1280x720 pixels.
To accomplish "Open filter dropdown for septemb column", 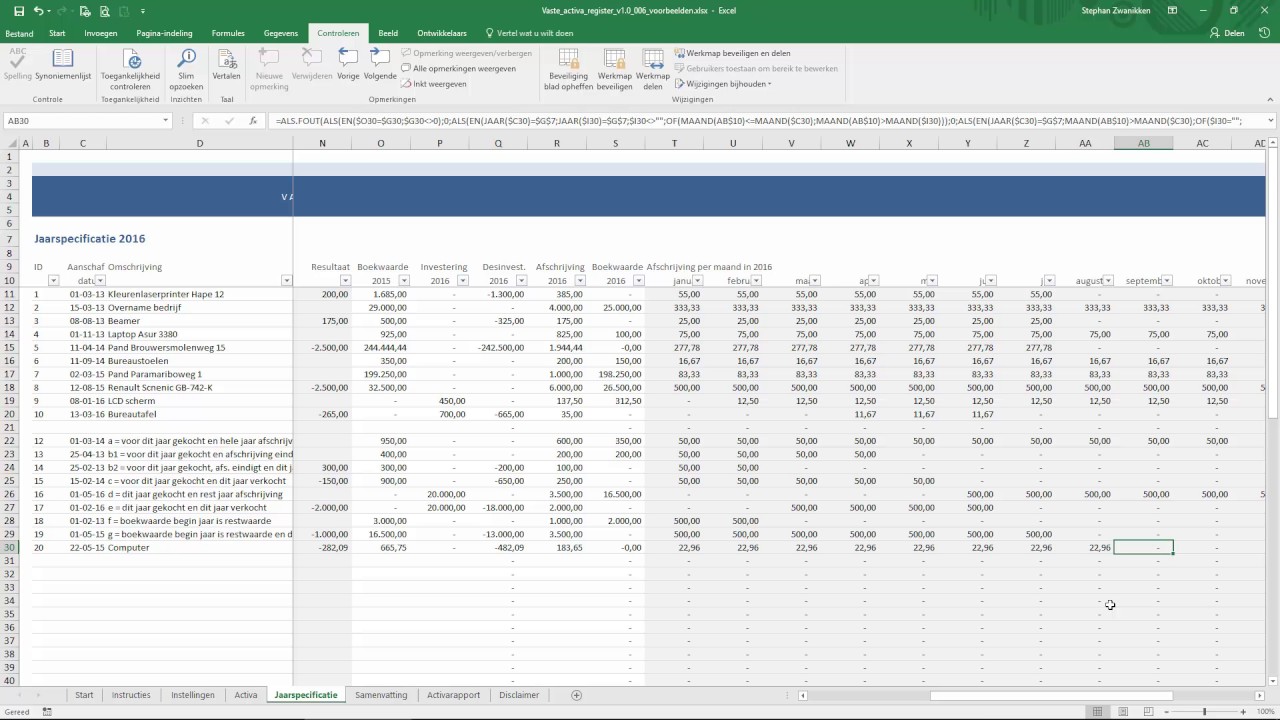I will tap(1167, 281).
